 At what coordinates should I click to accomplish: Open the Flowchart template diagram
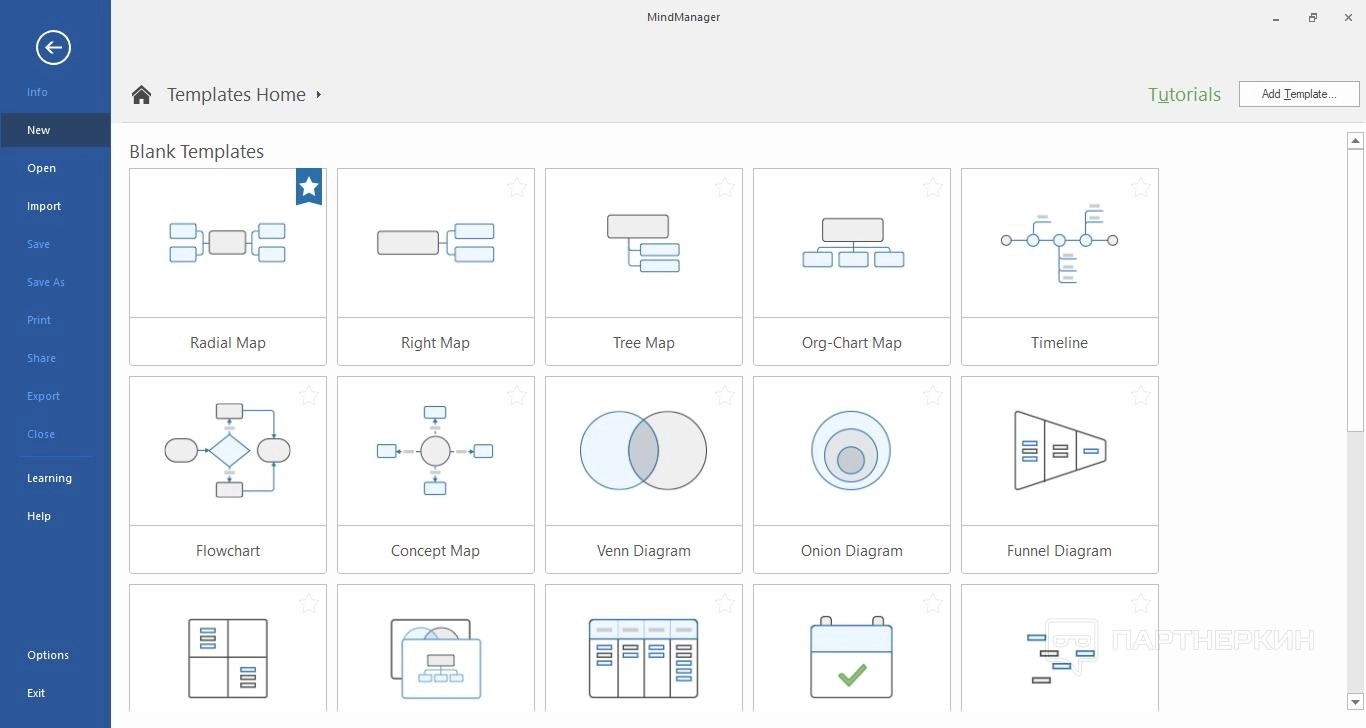click(x=228, y=450)
